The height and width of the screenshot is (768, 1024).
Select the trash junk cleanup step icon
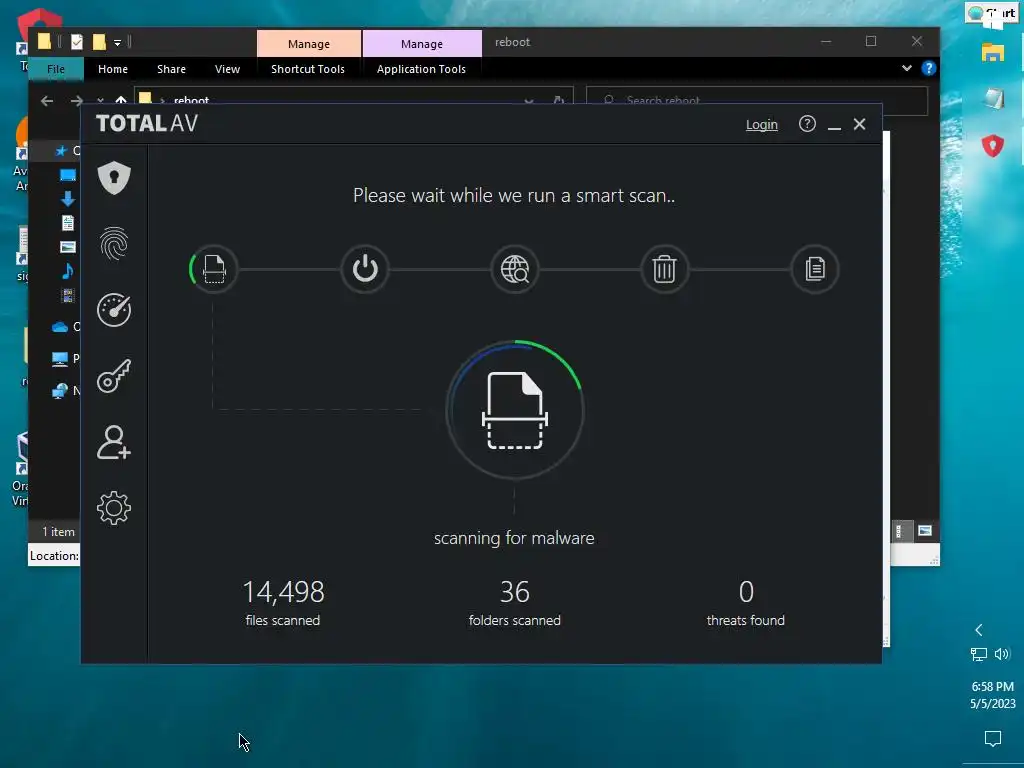tap(664, 269)
